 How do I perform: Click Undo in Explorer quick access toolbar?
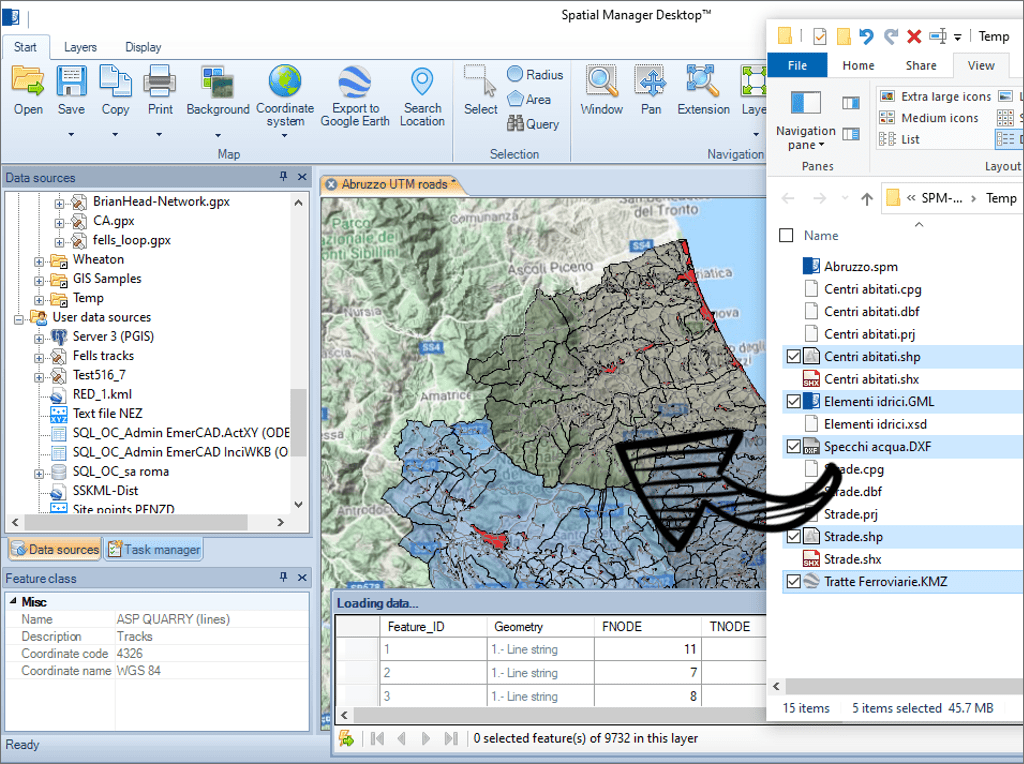pyautogui.click(x=866, y=37)
